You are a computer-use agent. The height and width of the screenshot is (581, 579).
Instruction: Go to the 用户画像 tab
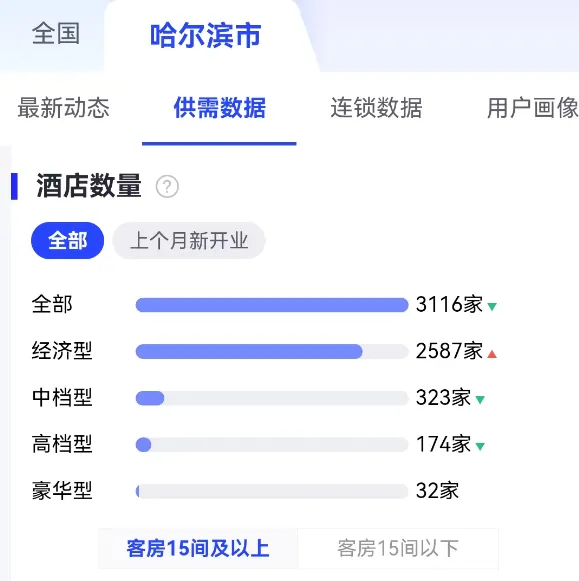coord(533,108)
